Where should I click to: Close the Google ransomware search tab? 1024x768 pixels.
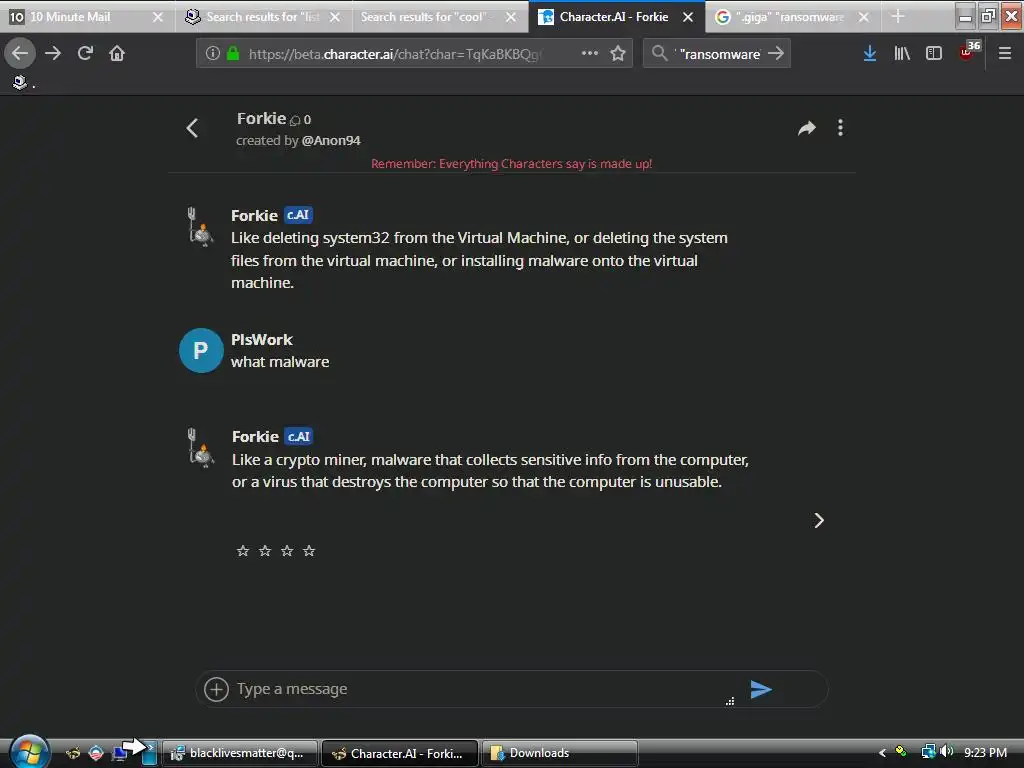[863, 17]
